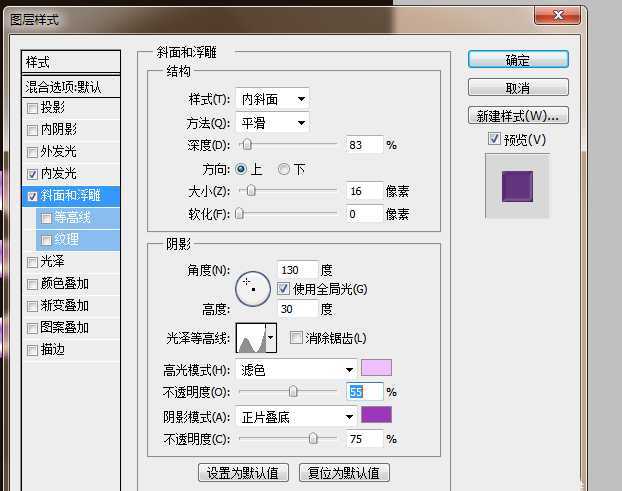The image size is (622, 491).
Task: Click the angle dial control
Action: click(x=253, y=289)
